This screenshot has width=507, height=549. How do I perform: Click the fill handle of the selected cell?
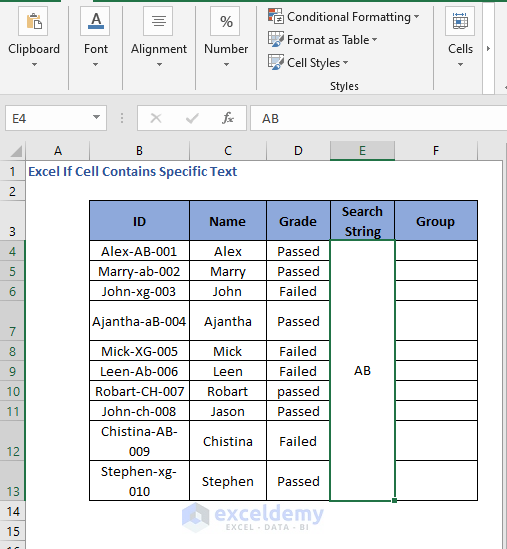tap(395, 501)
